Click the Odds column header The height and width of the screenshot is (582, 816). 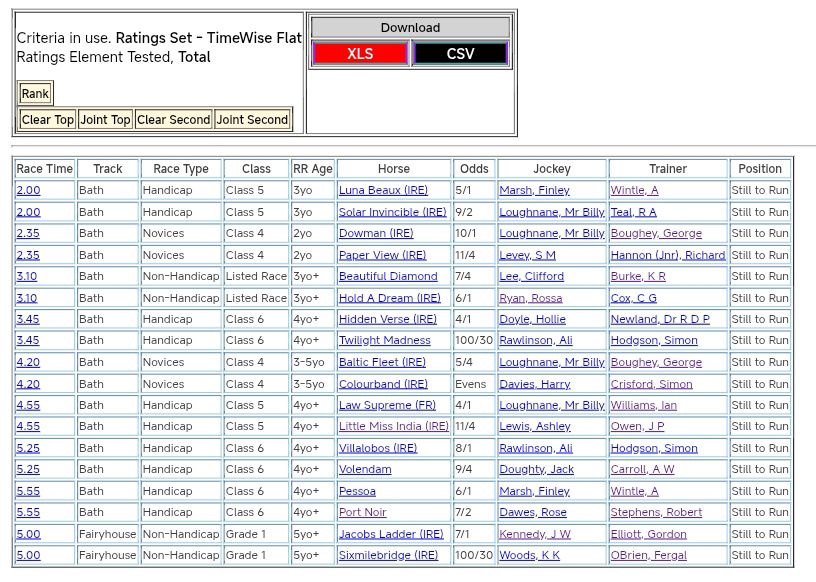tap(474, 169)
